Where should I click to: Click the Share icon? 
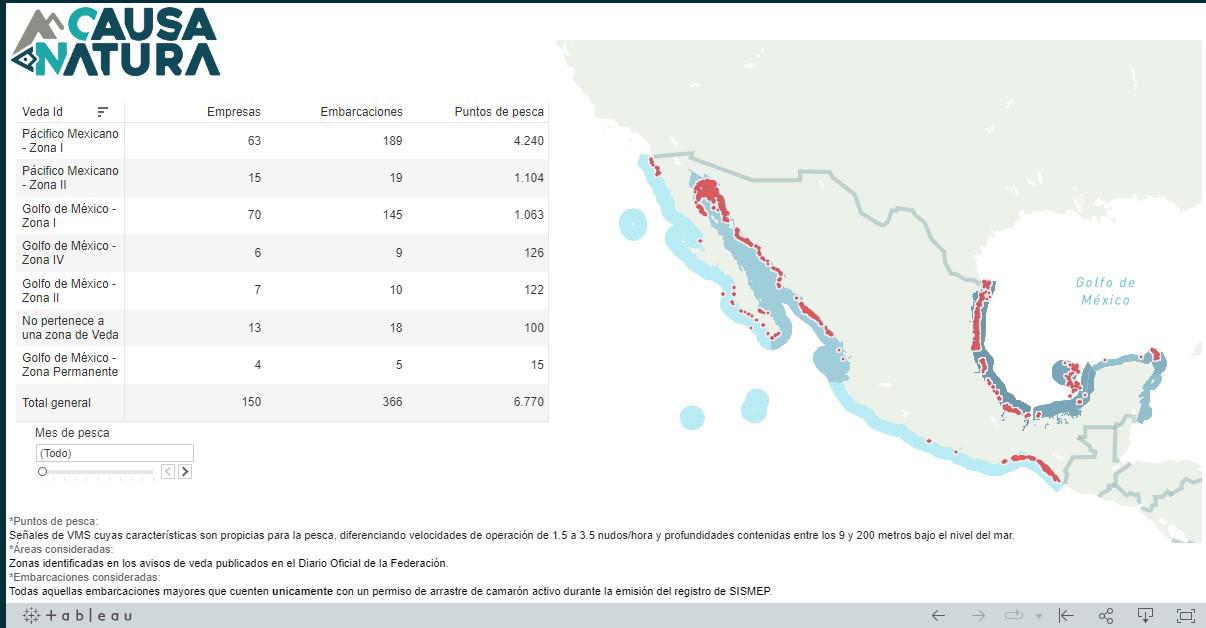tap(1106, 616)
